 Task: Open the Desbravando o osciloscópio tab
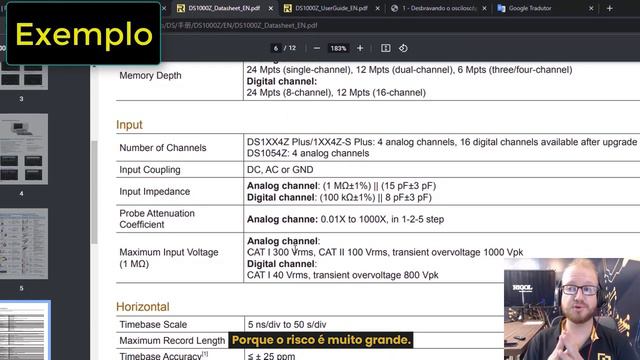coord(439,8)
